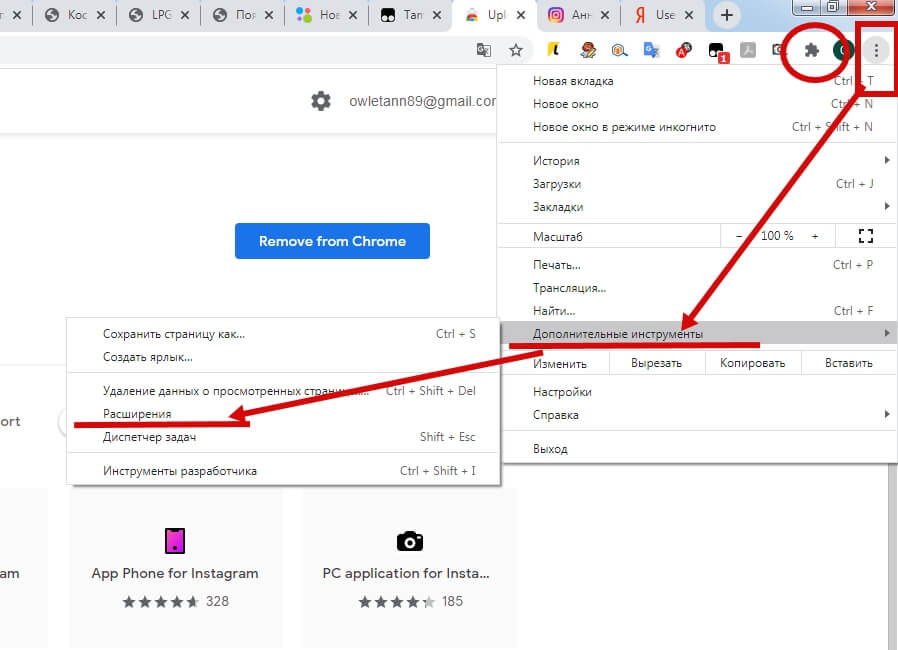This screenshot has width=898, height=650.
Task: Expand the 'История' submenu
Action: click(696, 161)
